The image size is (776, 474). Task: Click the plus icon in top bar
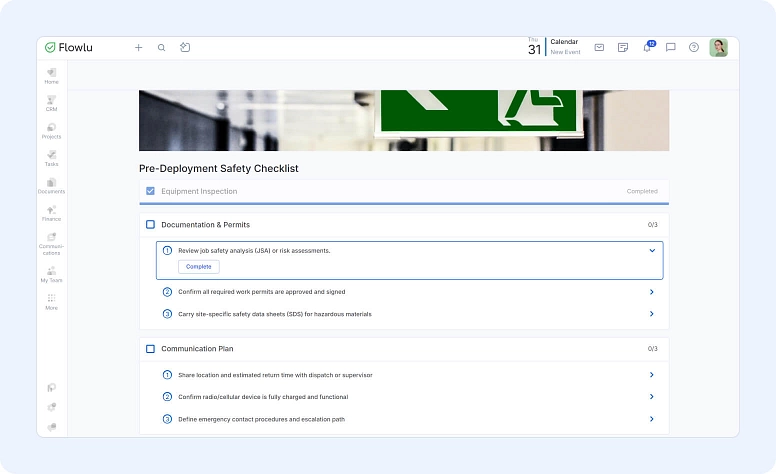tap(139, 47)
